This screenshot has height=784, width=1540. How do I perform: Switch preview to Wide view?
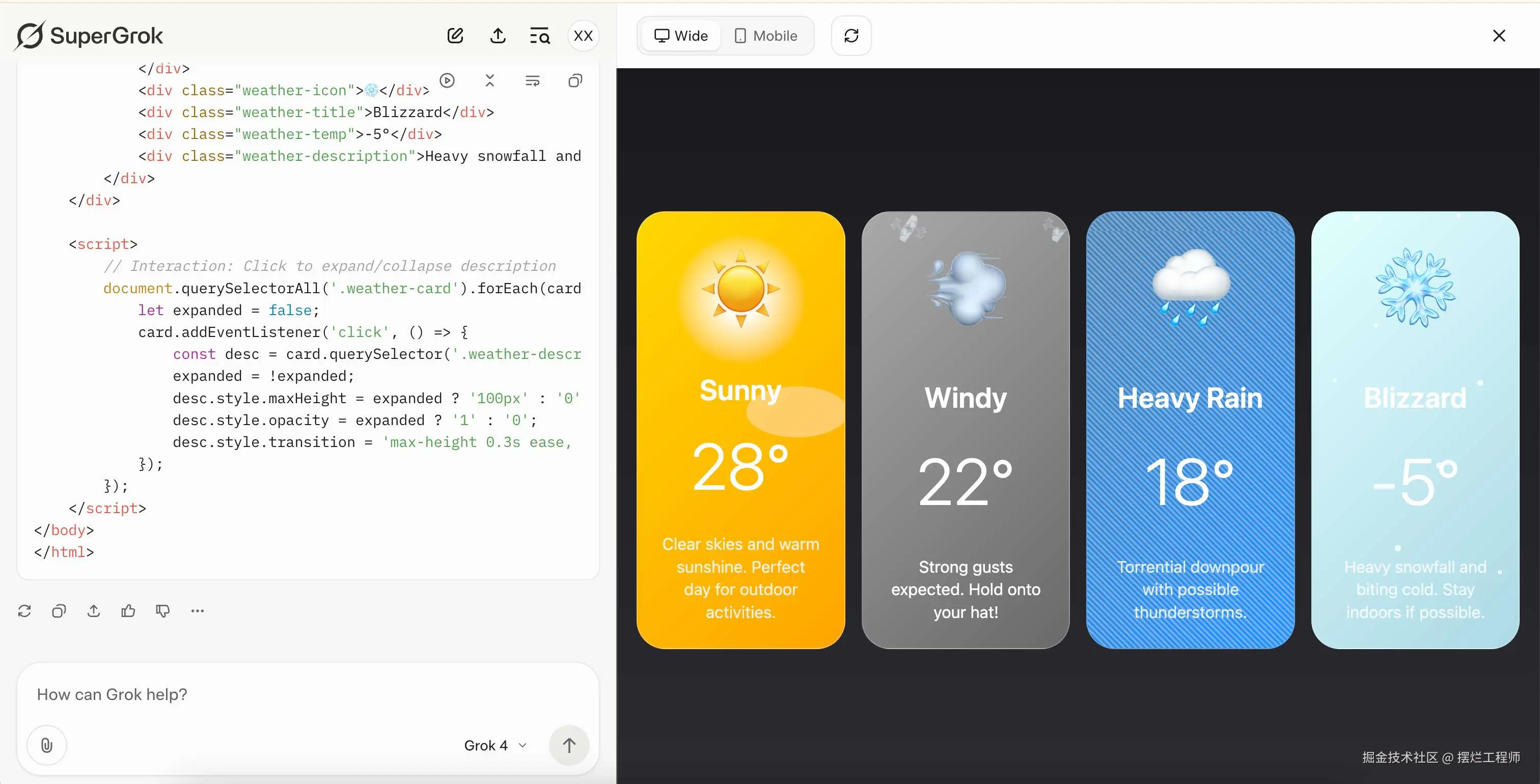pyautogui.click(x=681, y=36)
